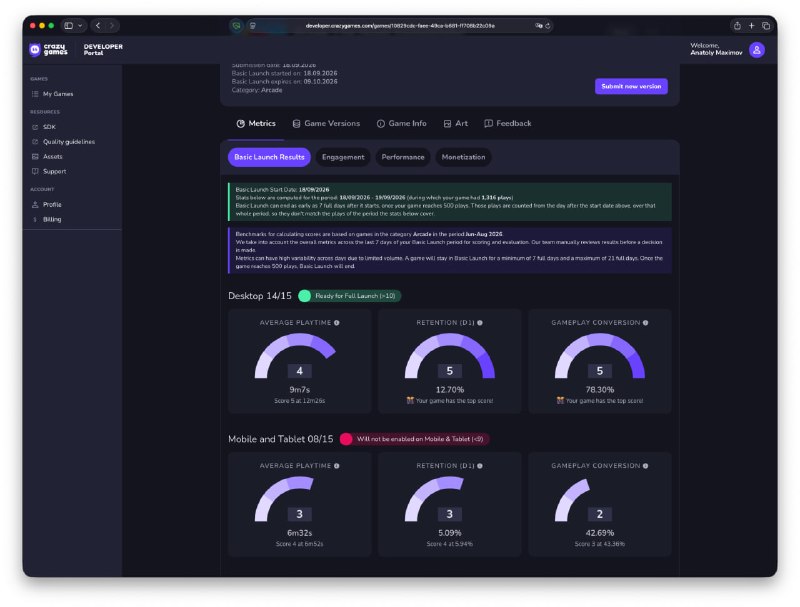The image size is (800, 607).
Task: Click the Desktop Average Playtime gauge
Action: click(x=295, y=356)
